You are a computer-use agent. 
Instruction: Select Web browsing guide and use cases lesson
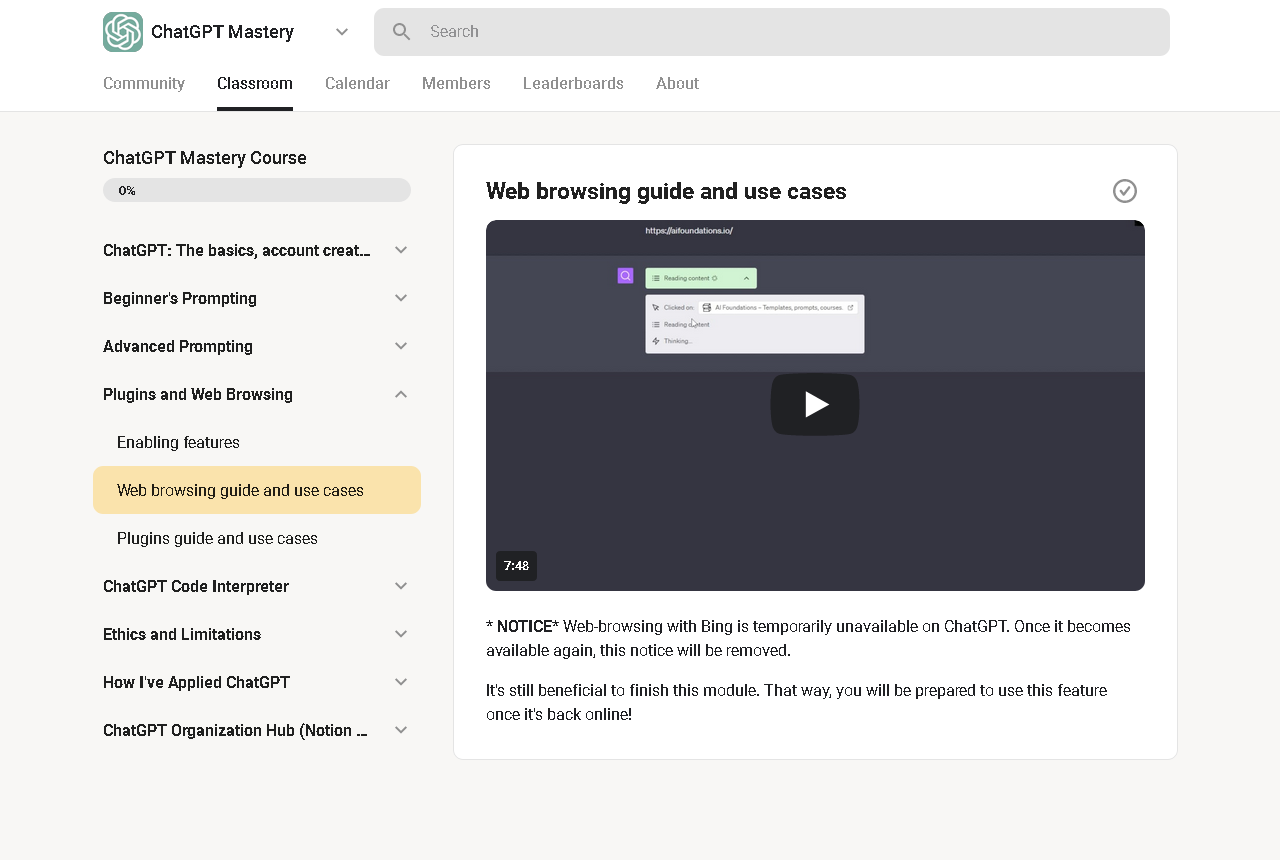[257, 490]
